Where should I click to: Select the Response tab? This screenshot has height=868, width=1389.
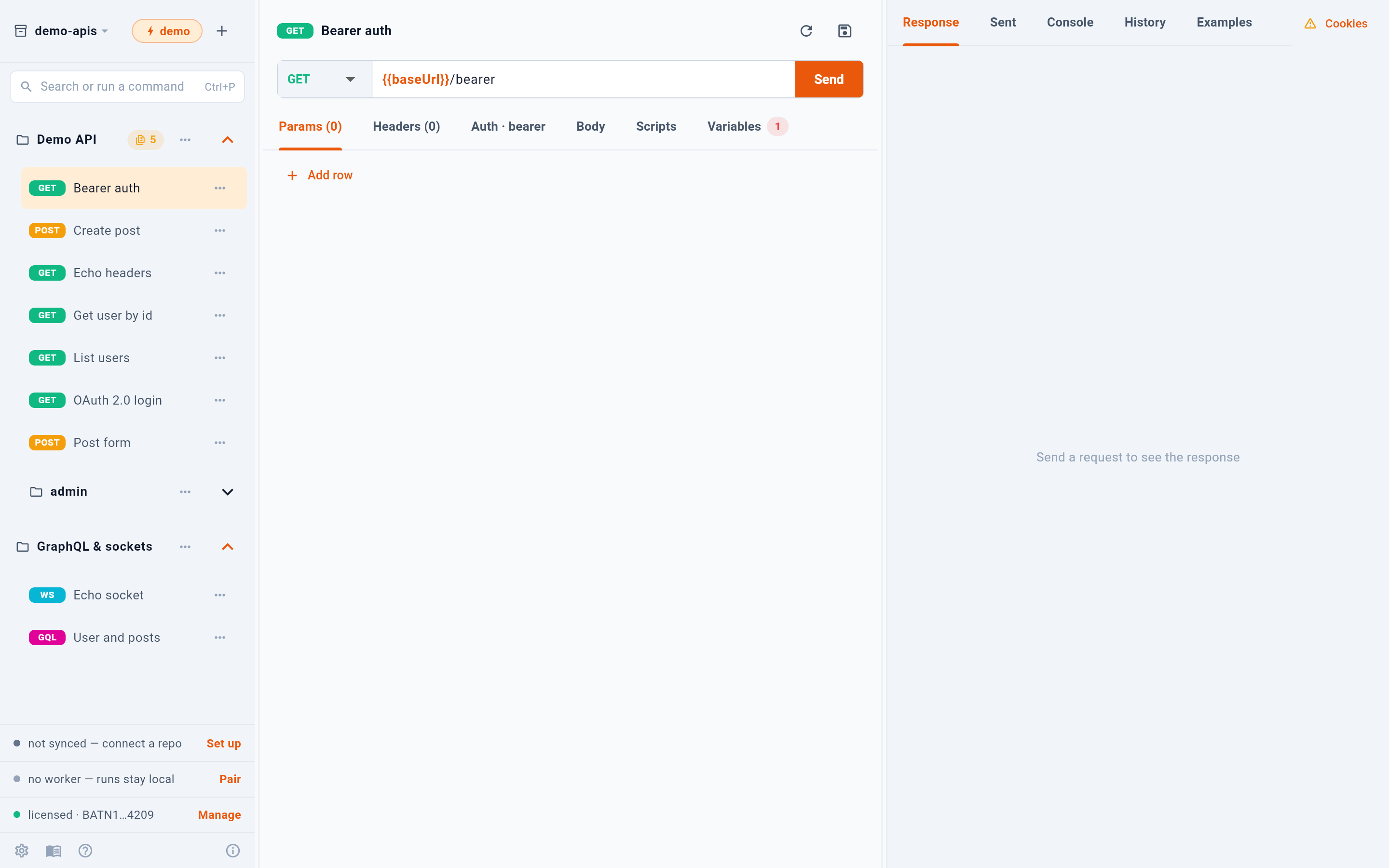coord(930,22)
